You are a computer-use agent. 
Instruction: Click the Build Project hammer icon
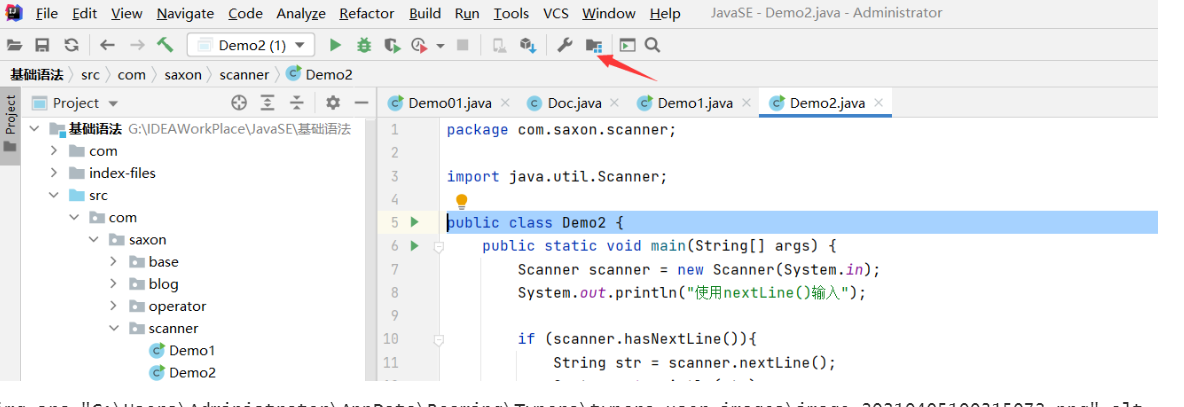pos(166,45)
